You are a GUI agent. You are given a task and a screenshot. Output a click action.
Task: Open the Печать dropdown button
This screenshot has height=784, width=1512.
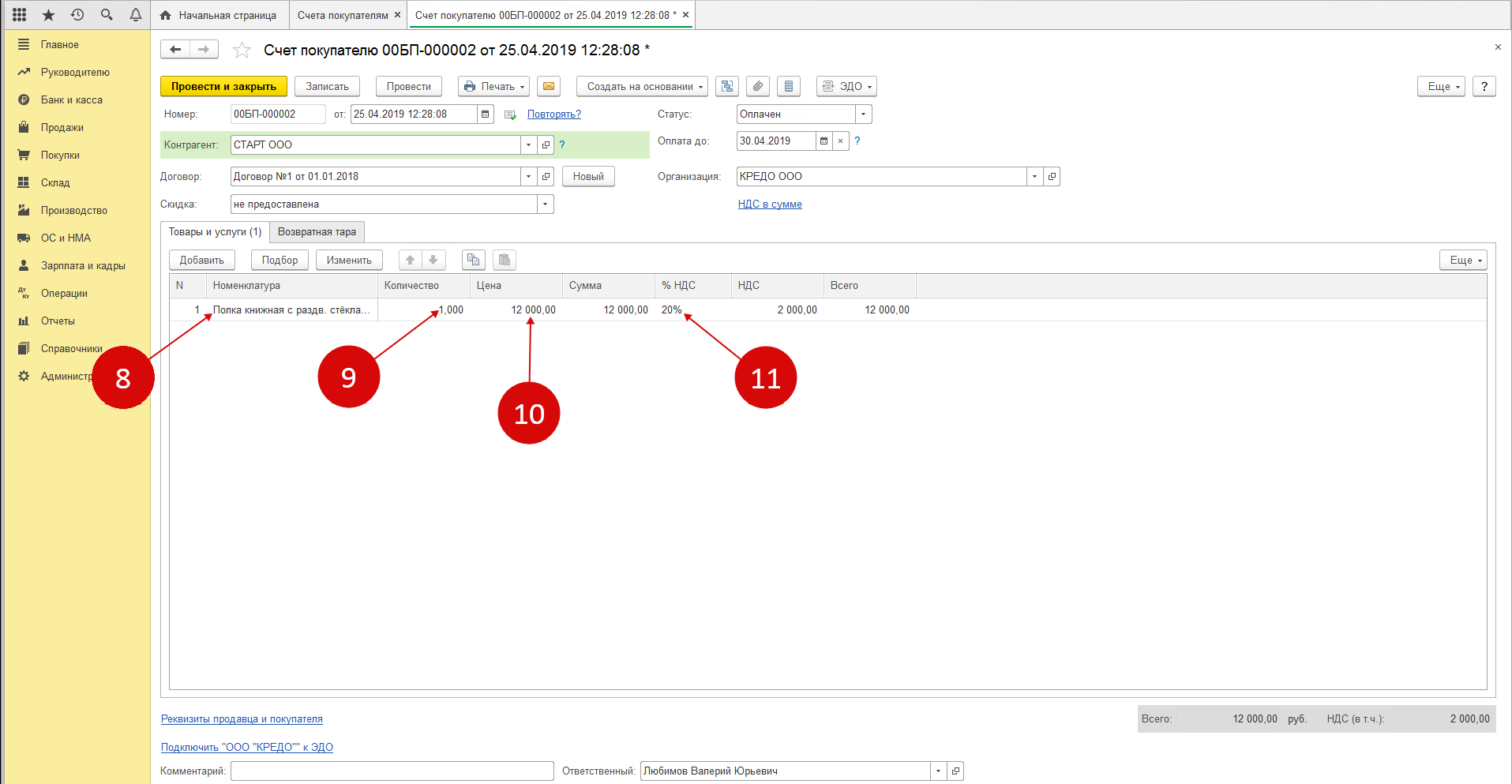click(495, 86)
